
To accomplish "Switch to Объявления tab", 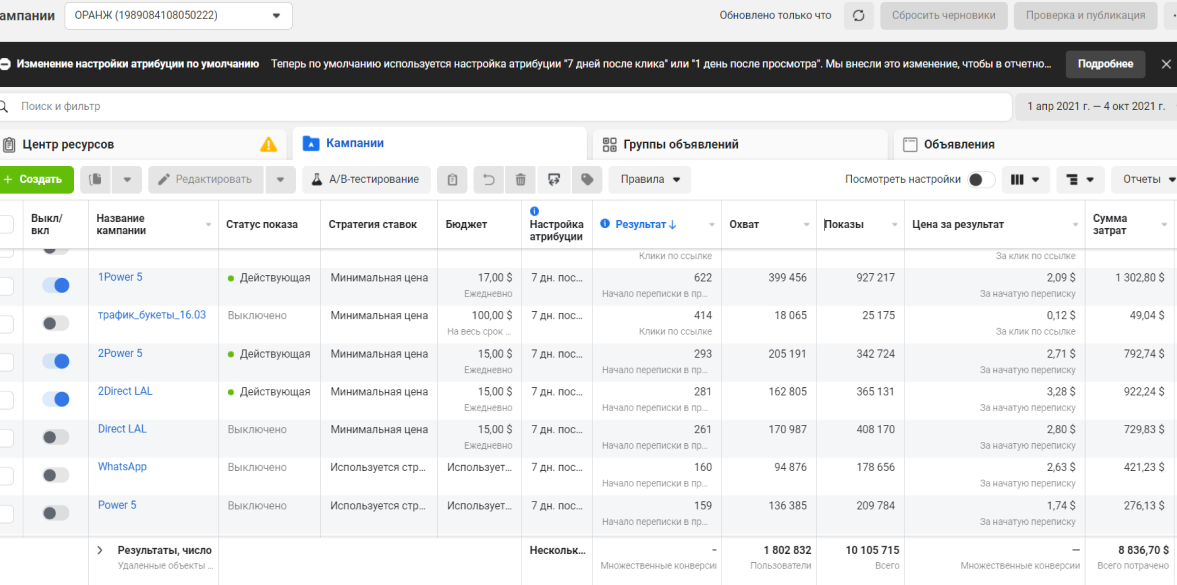I will 1035,144.
